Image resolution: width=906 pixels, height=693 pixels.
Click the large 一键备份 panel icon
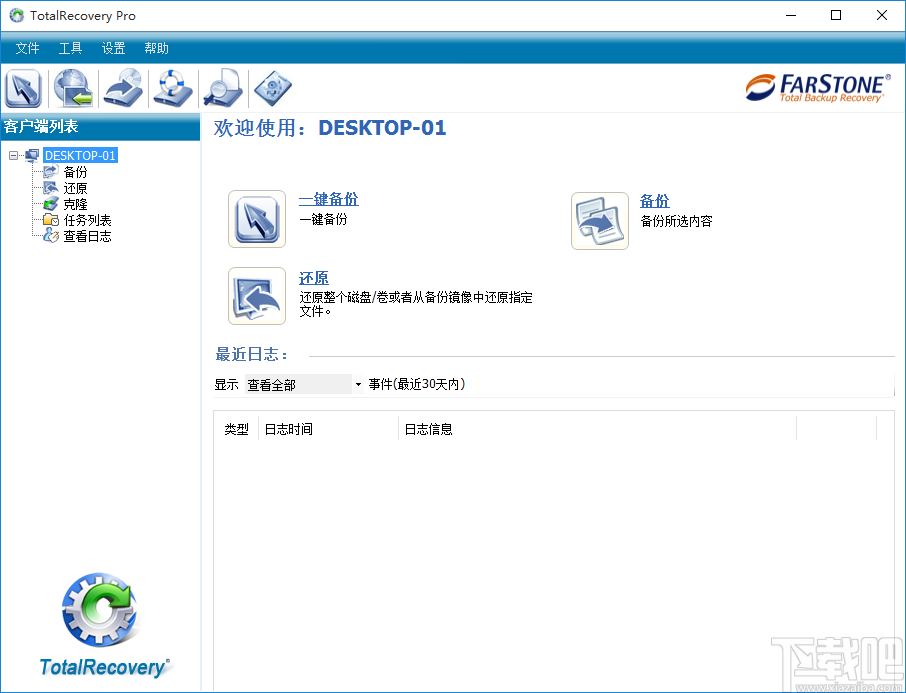click(x=257, y=218)
